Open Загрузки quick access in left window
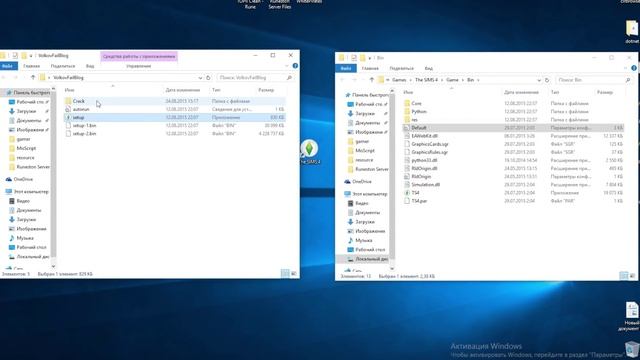The width and height of the screenshot is (640, 360). tap(26, 111)
